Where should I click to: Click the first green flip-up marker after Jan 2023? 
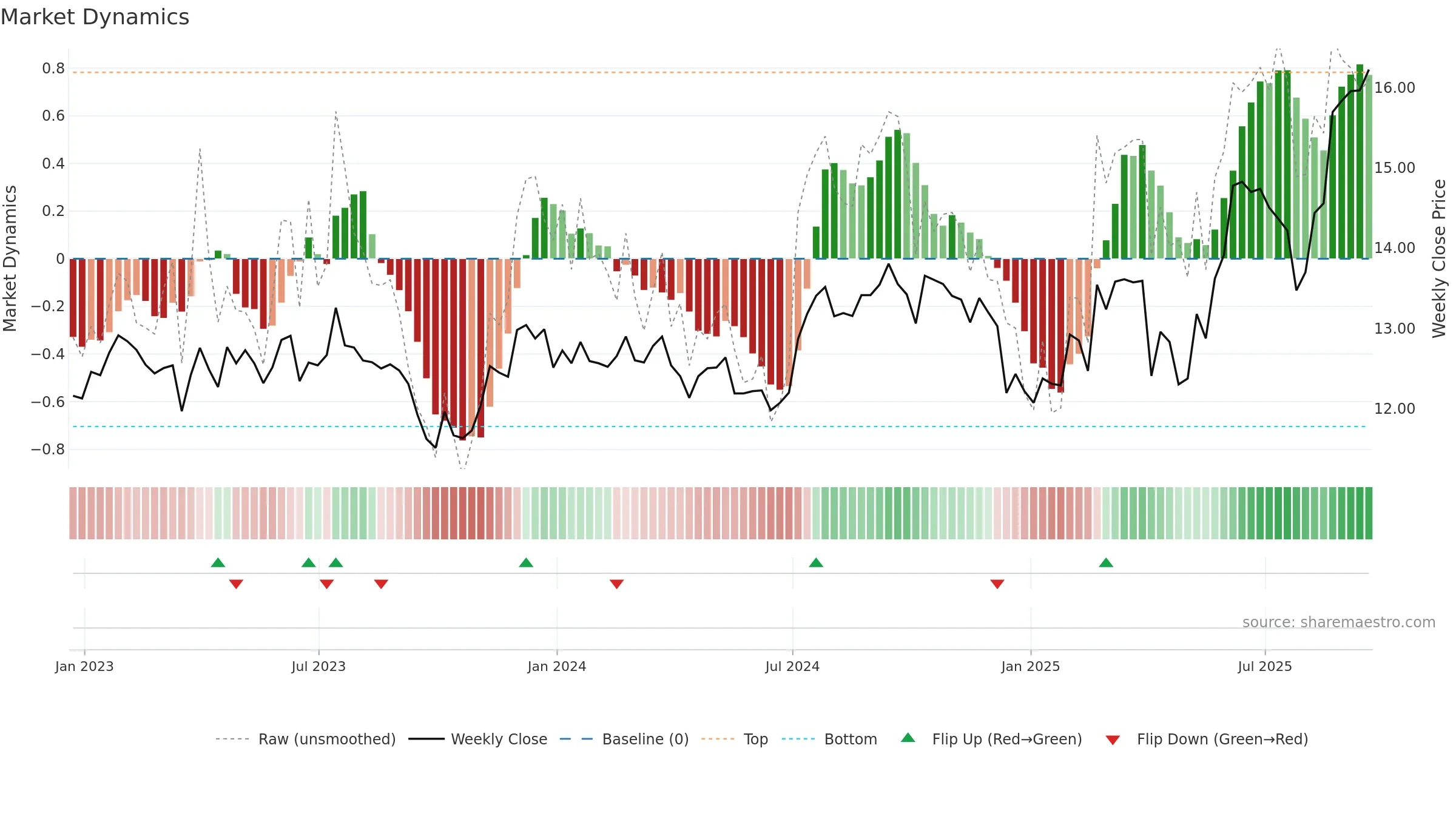pyautogui.click(x=218, y=562)
